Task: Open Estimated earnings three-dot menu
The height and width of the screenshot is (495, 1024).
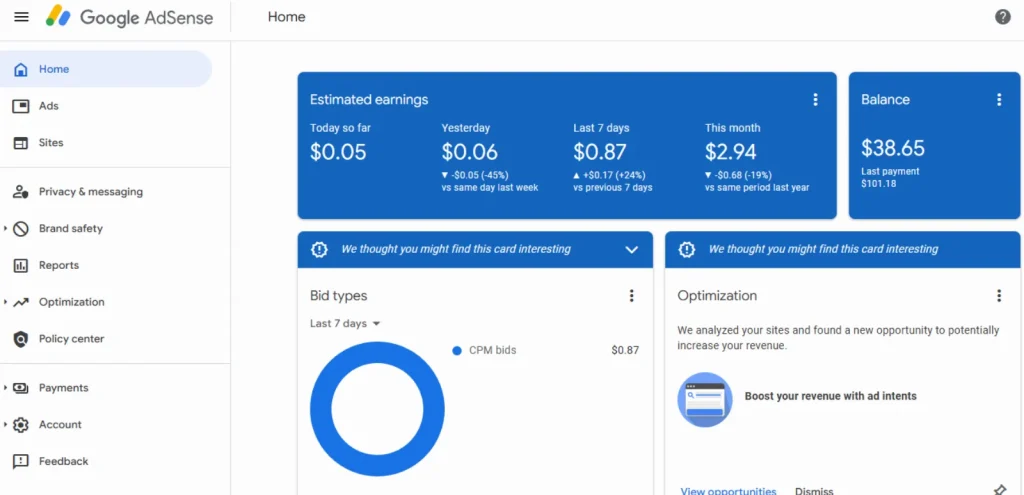Action: (815, 100)
